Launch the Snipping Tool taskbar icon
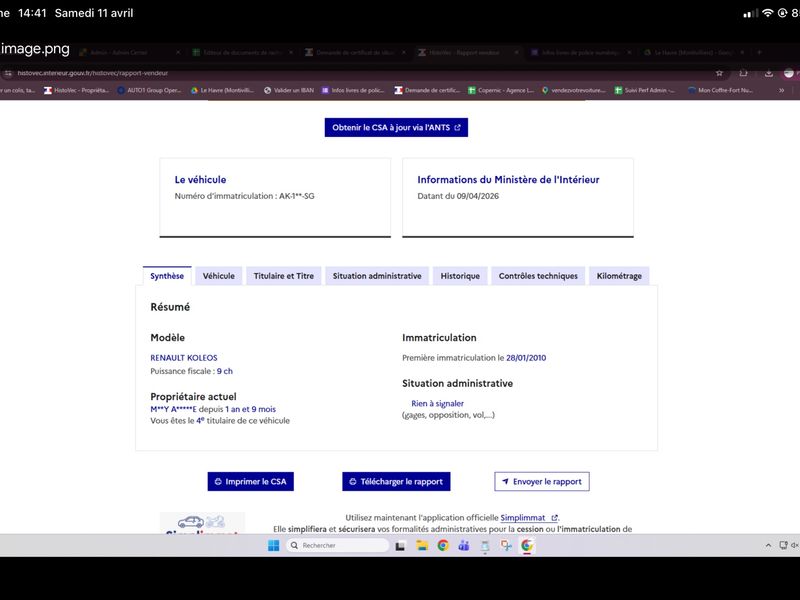800x600 pixels. click(506, 545)
